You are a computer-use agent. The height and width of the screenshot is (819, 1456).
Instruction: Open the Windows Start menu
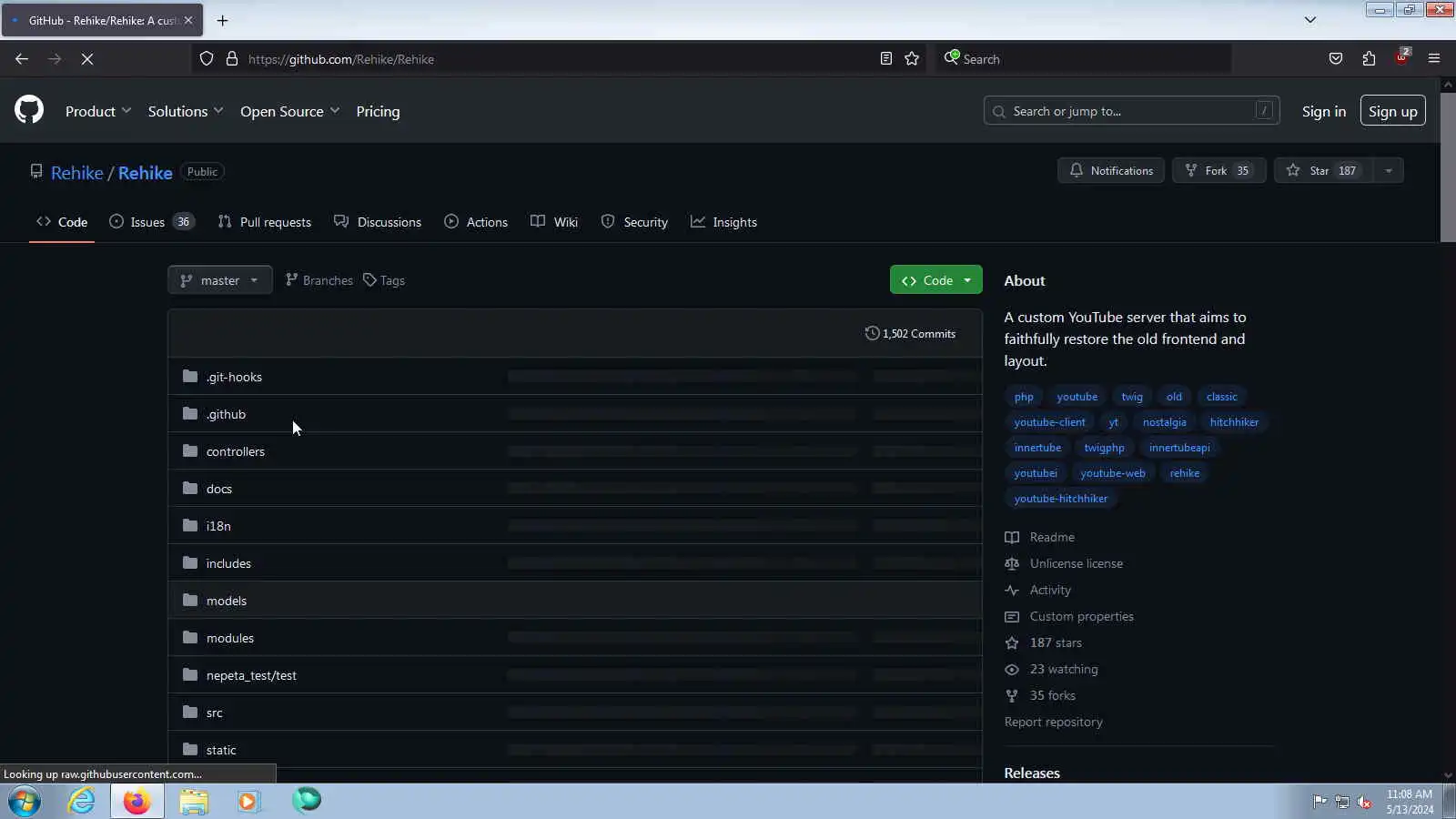tap(25, 801)
